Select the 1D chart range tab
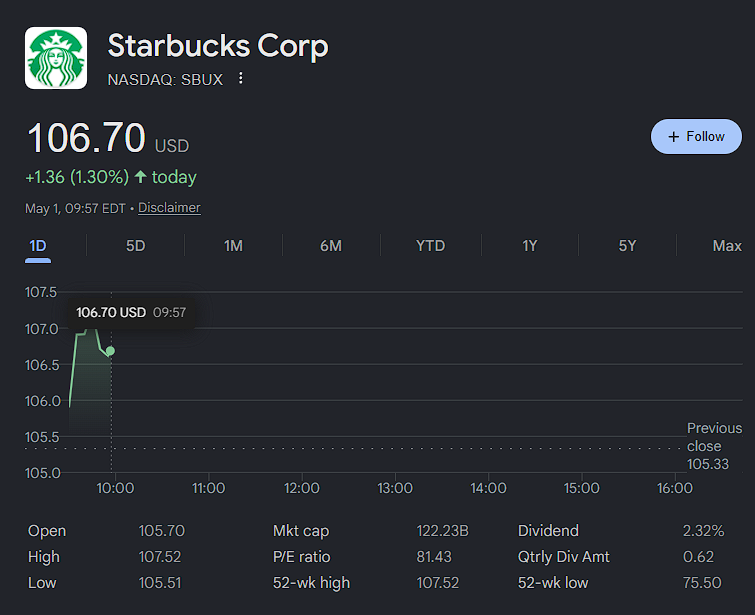This screenshot has width=755, height=615. (x=38, y=246)
